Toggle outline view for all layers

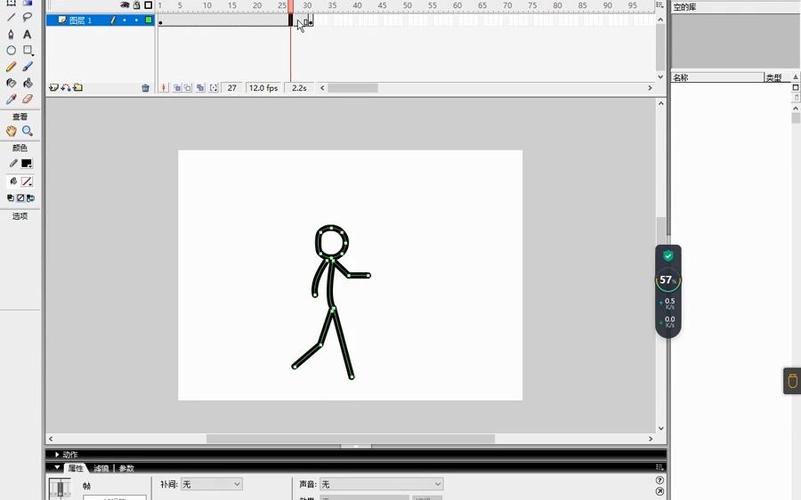click(x=148, y=5)
